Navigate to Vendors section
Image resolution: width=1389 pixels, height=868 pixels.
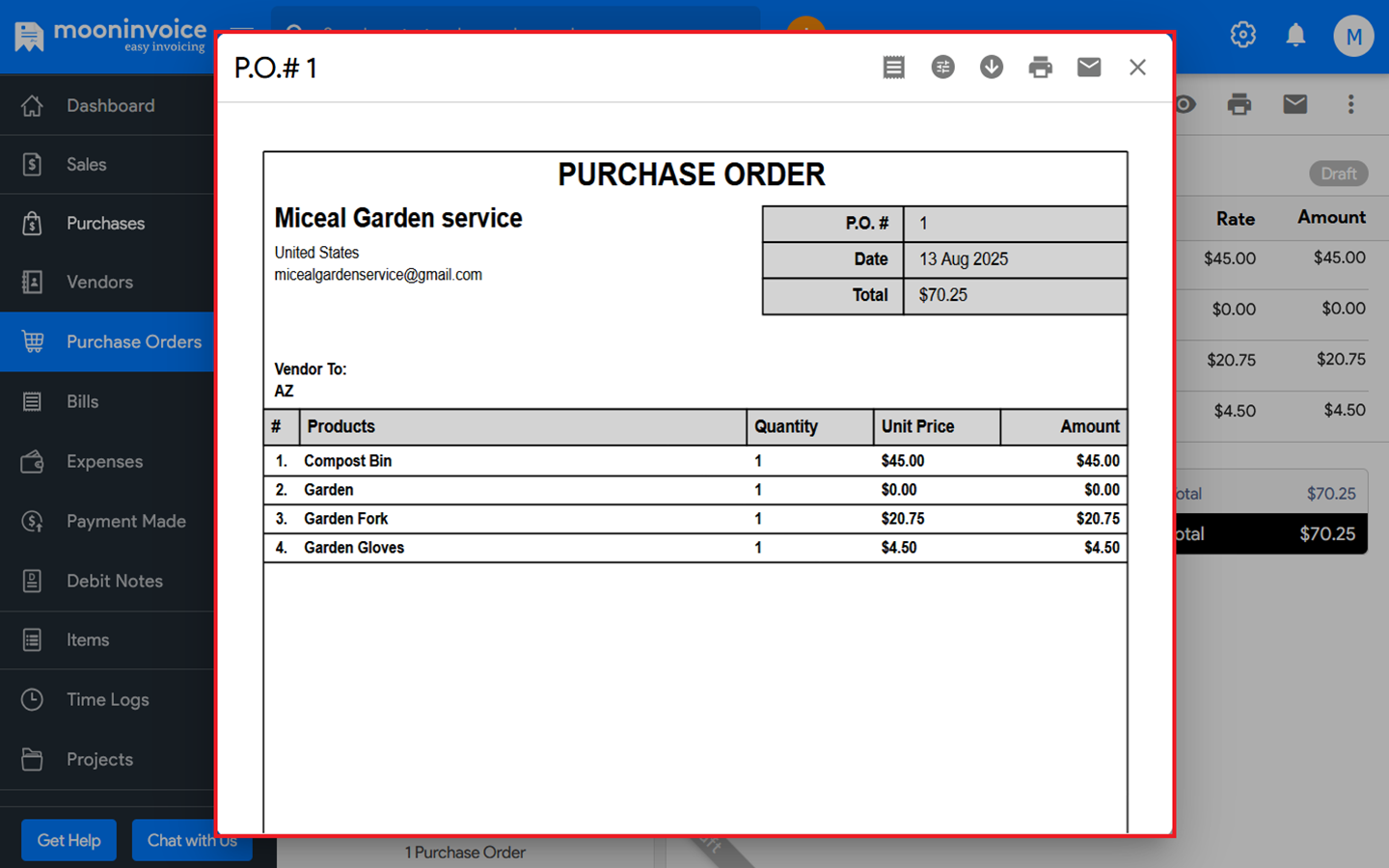pyautogui.click(x=99, y=283)
